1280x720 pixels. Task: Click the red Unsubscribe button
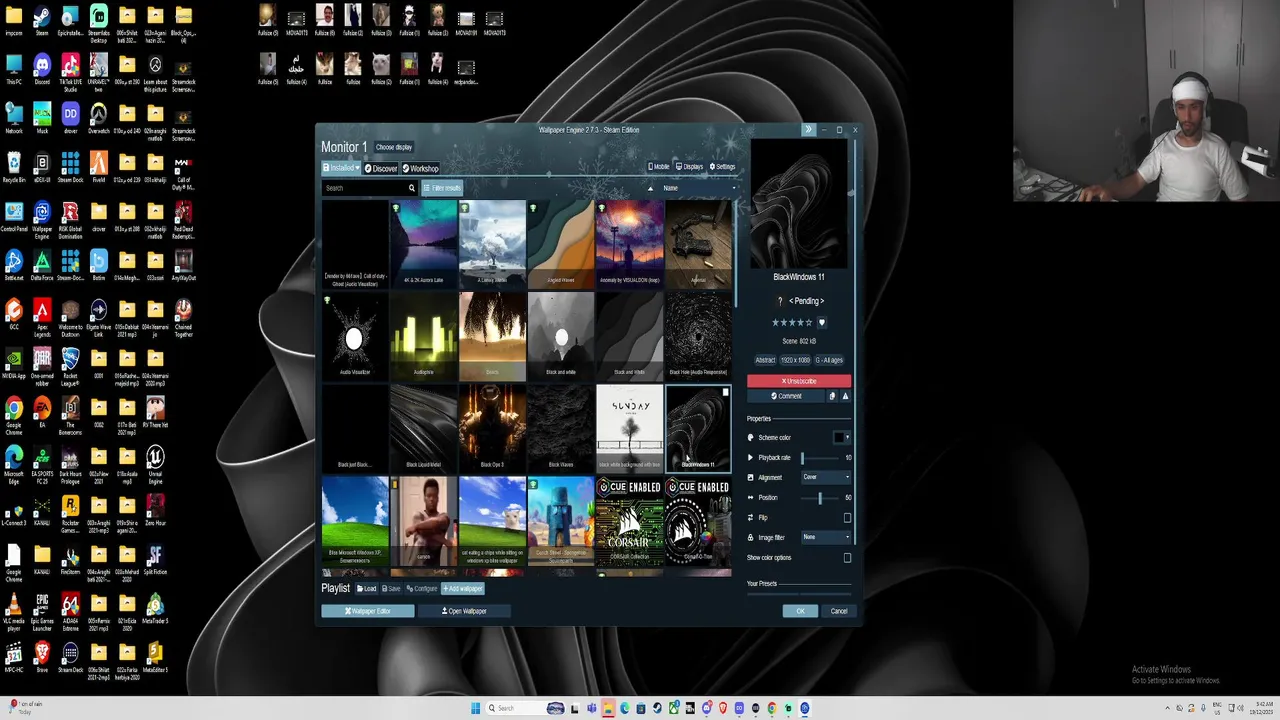[x=799, y=381]
